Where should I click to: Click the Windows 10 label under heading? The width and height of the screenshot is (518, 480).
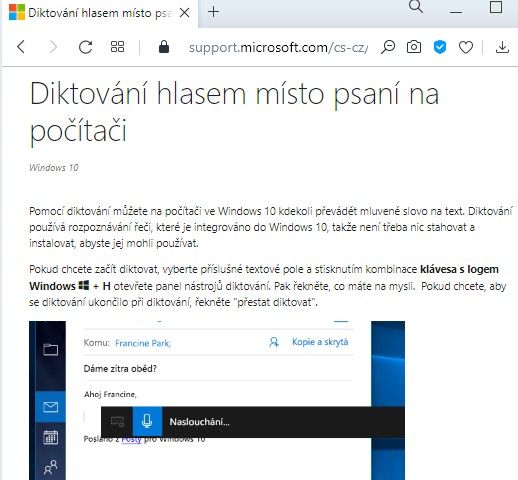pyautogui.click(x=54, y=168)
